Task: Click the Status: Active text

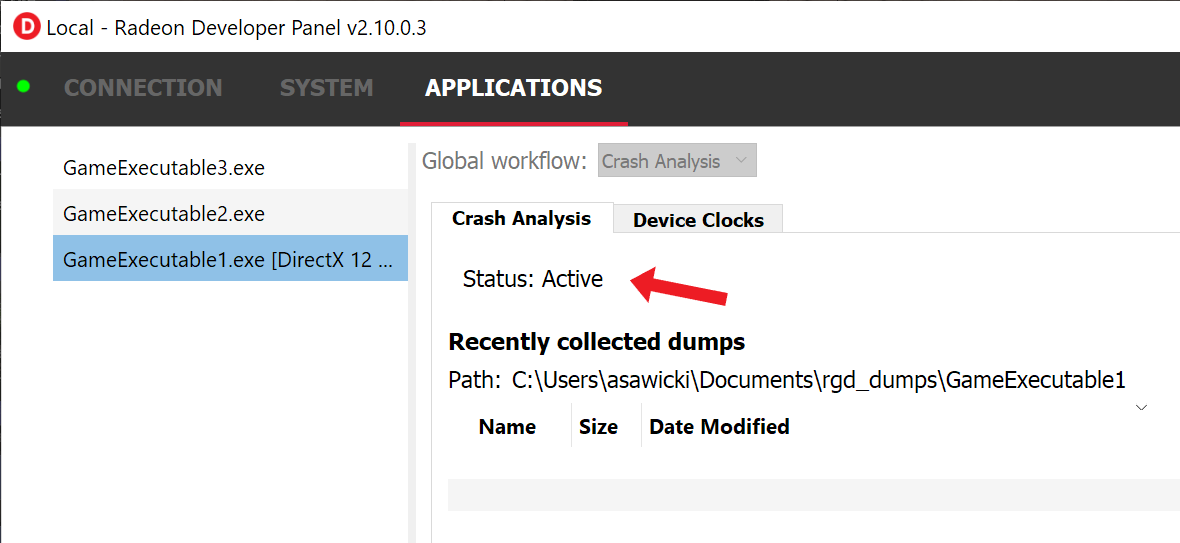Action: pyautogui.click(x=533, y=279)
